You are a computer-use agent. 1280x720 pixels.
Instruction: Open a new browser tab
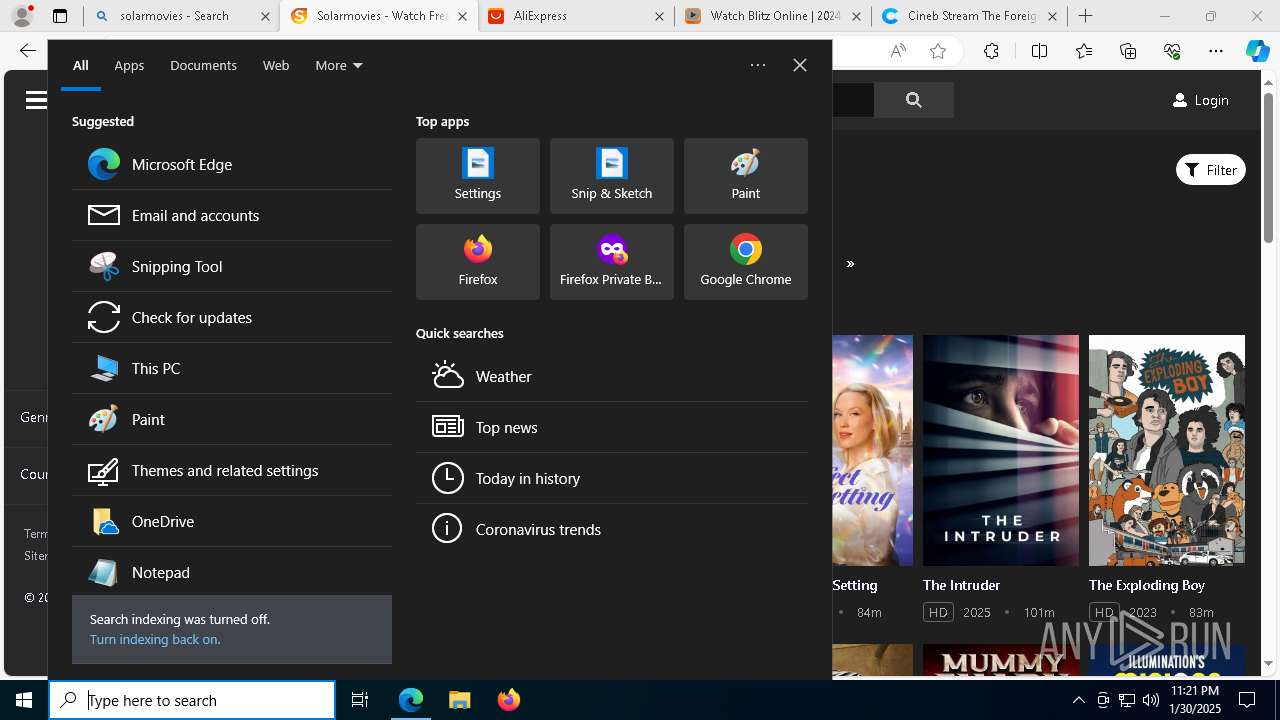tap(1086, 16)
